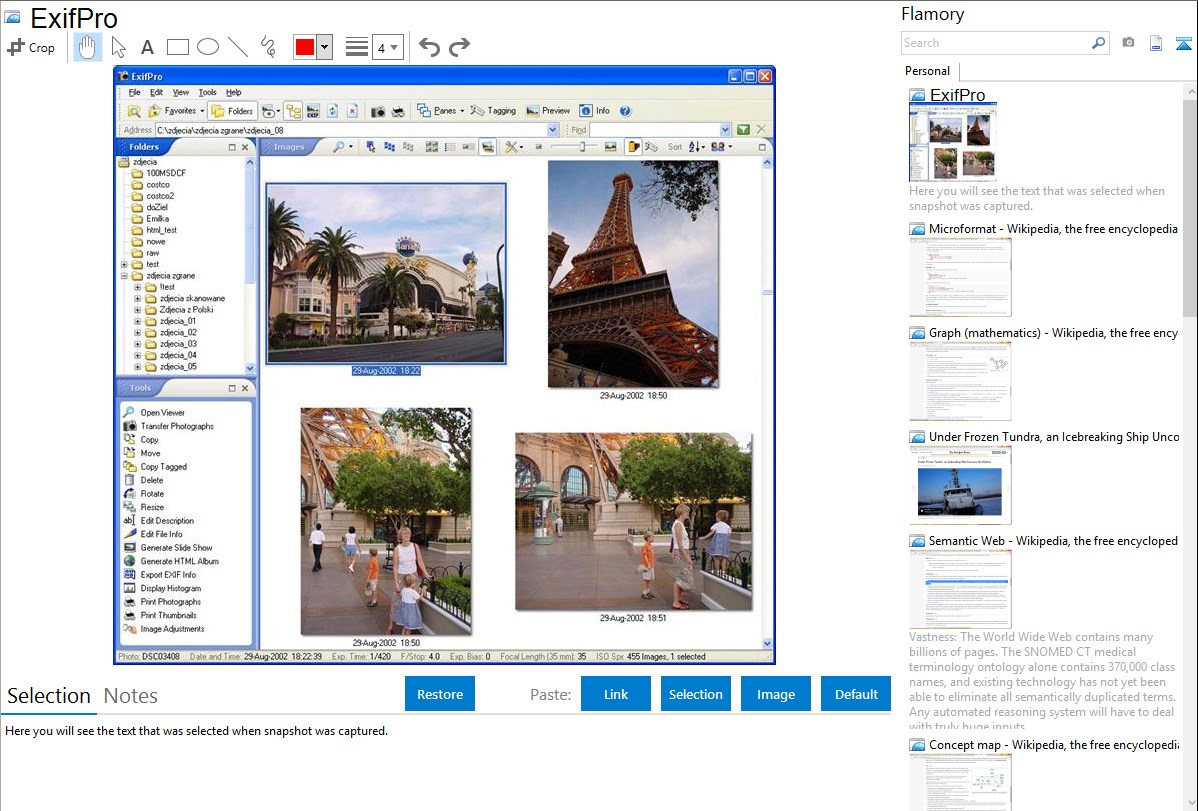Click the camera capture icon

pos(1128,43)
